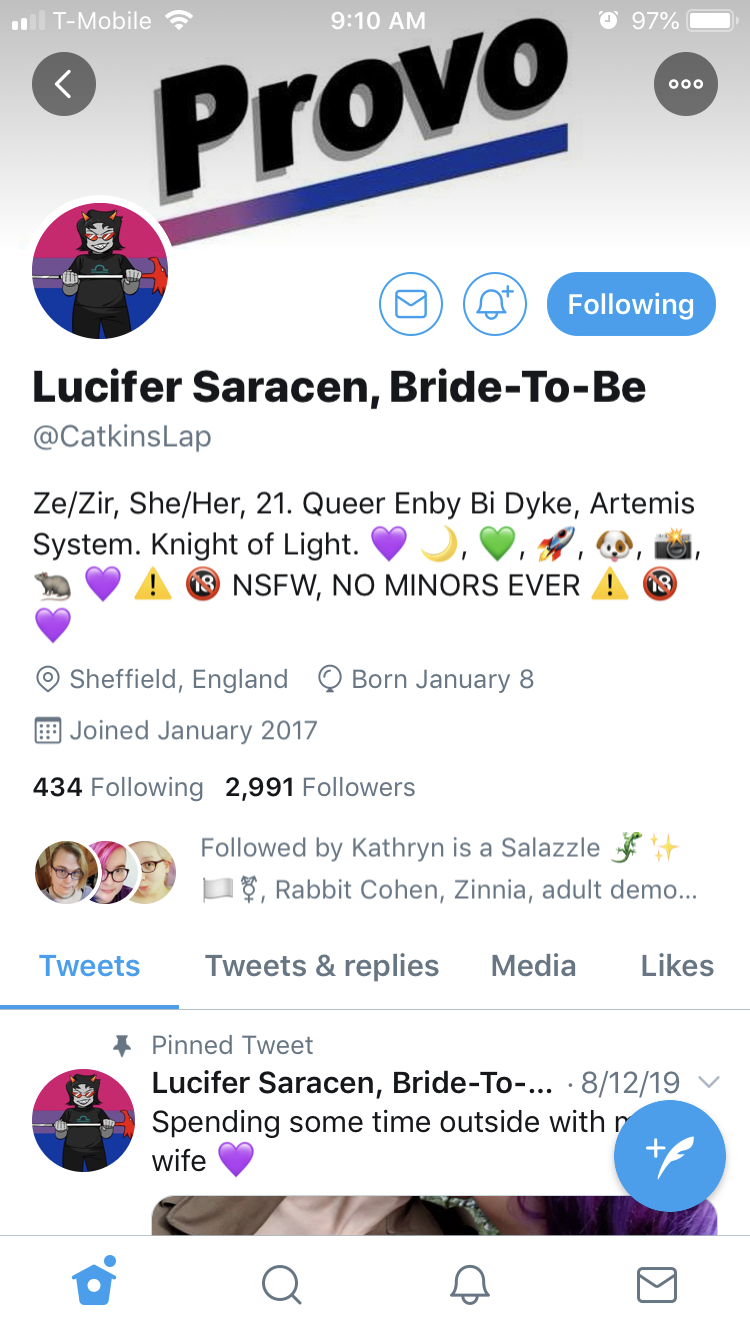The width and height of the screenshot is (750, 1334).
Task: View the 434 Following list
Action: pyautogui.click(x=118, y=788)
